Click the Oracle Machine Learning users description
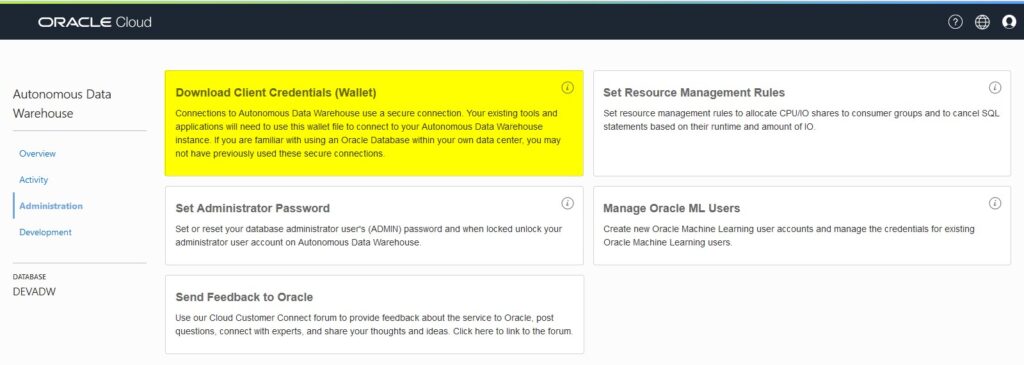1024x365 pixels. pos(789,236)
